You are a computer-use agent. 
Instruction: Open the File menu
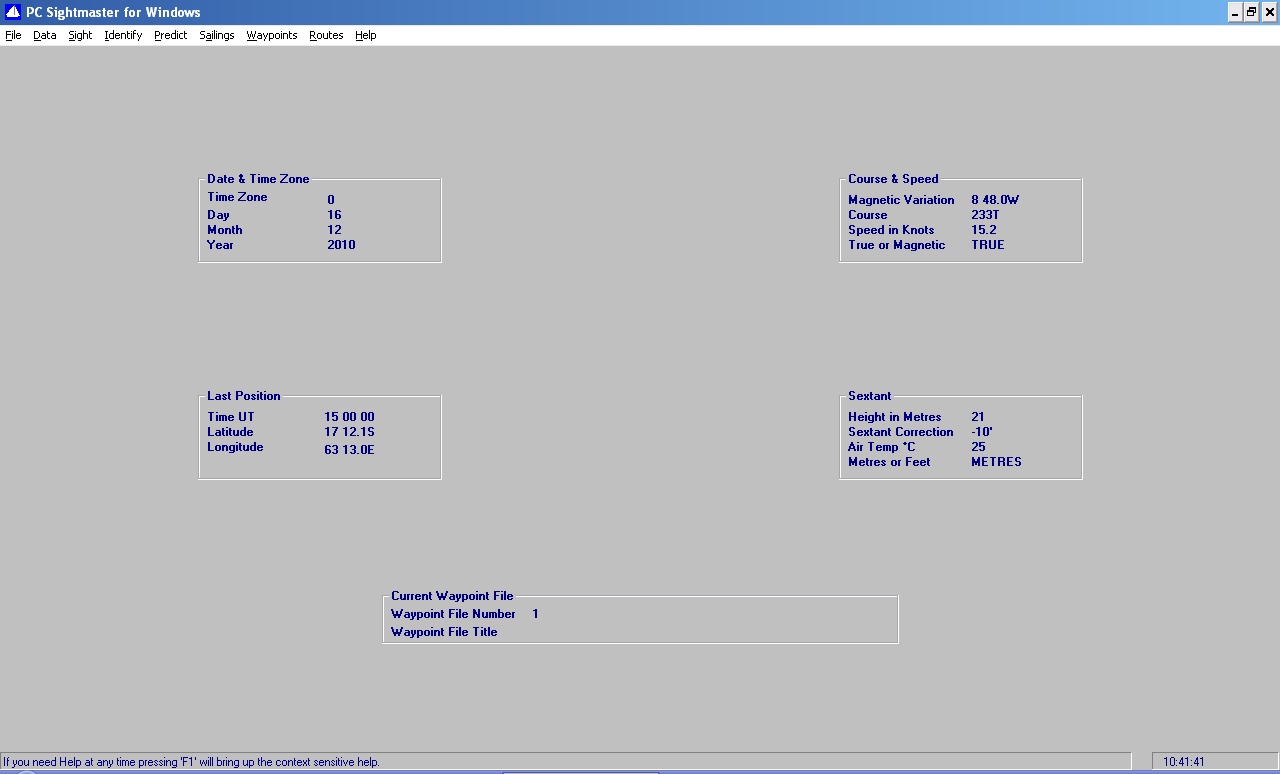point(13,35)
